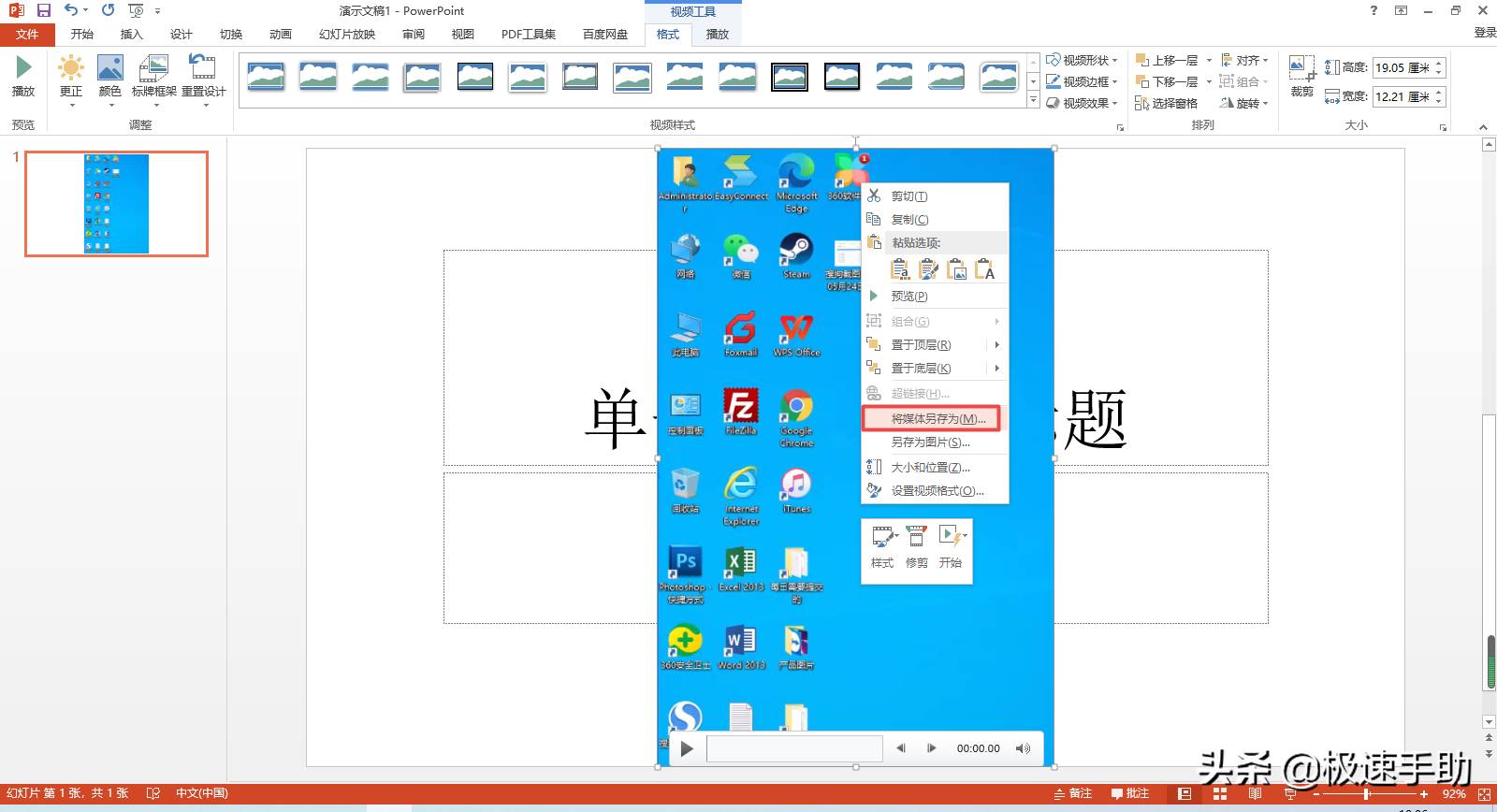Click the 开始 start button in mini toolbar
Viewport: 1497px width, 812px height.
click(952, 547)
